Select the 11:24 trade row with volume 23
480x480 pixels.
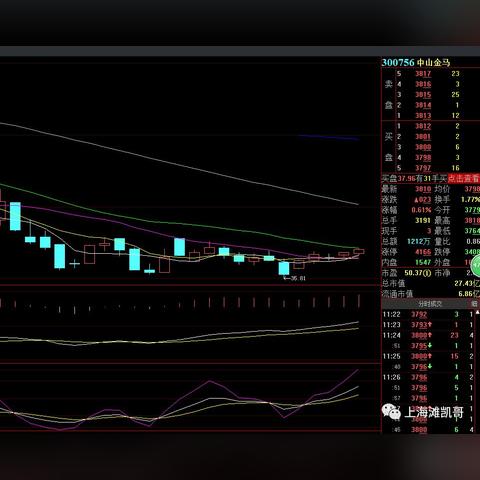pos(429,335)
